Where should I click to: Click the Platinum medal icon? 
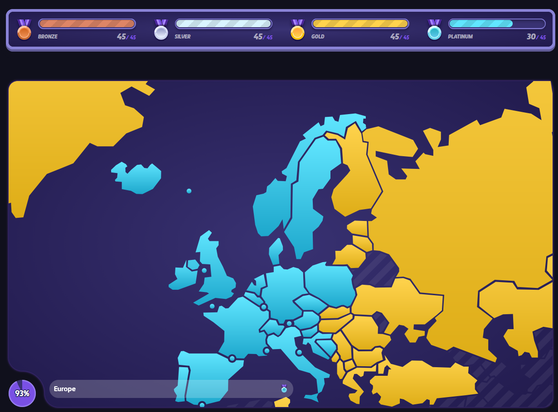434,30
